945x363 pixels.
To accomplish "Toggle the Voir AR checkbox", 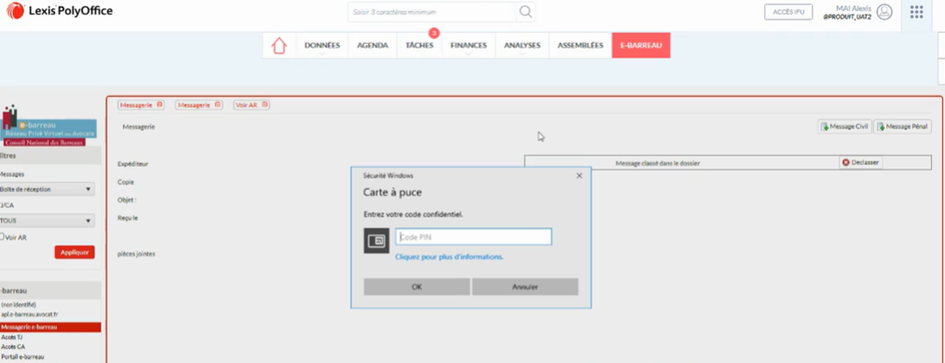I will click(x=2, y=237).
